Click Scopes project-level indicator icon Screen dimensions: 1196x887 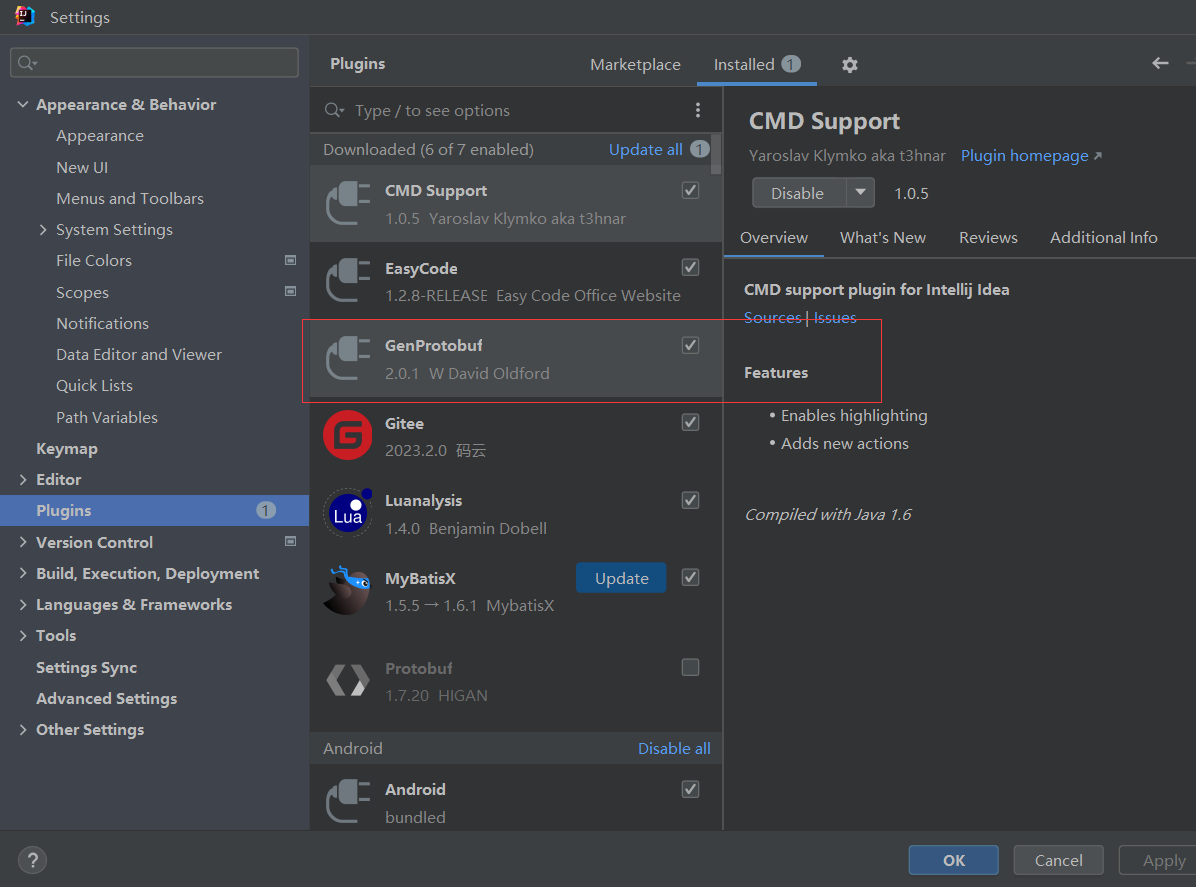click(x=291, y=291)
